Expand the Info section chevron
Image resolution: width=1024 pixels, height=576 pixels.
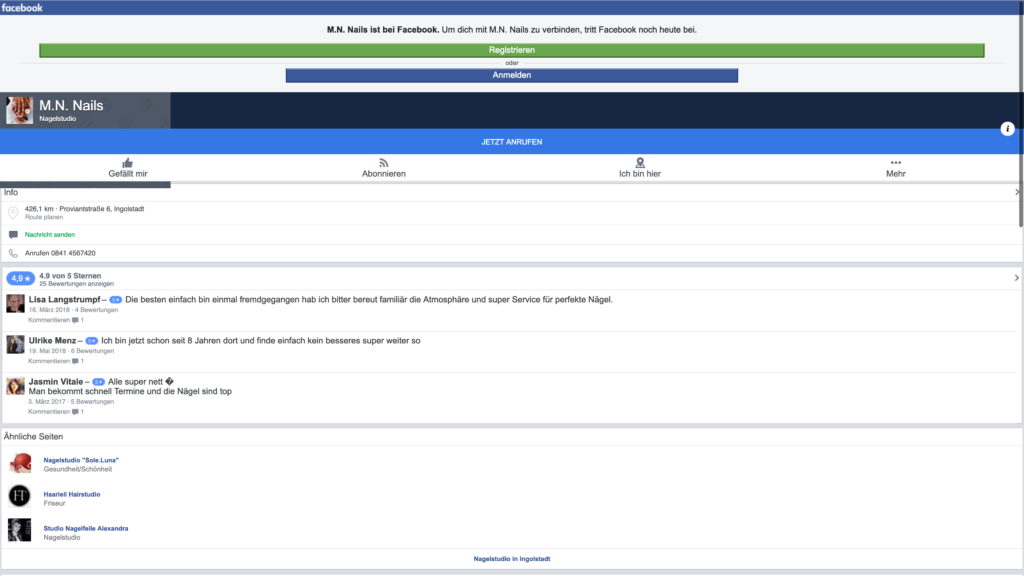1016,192
